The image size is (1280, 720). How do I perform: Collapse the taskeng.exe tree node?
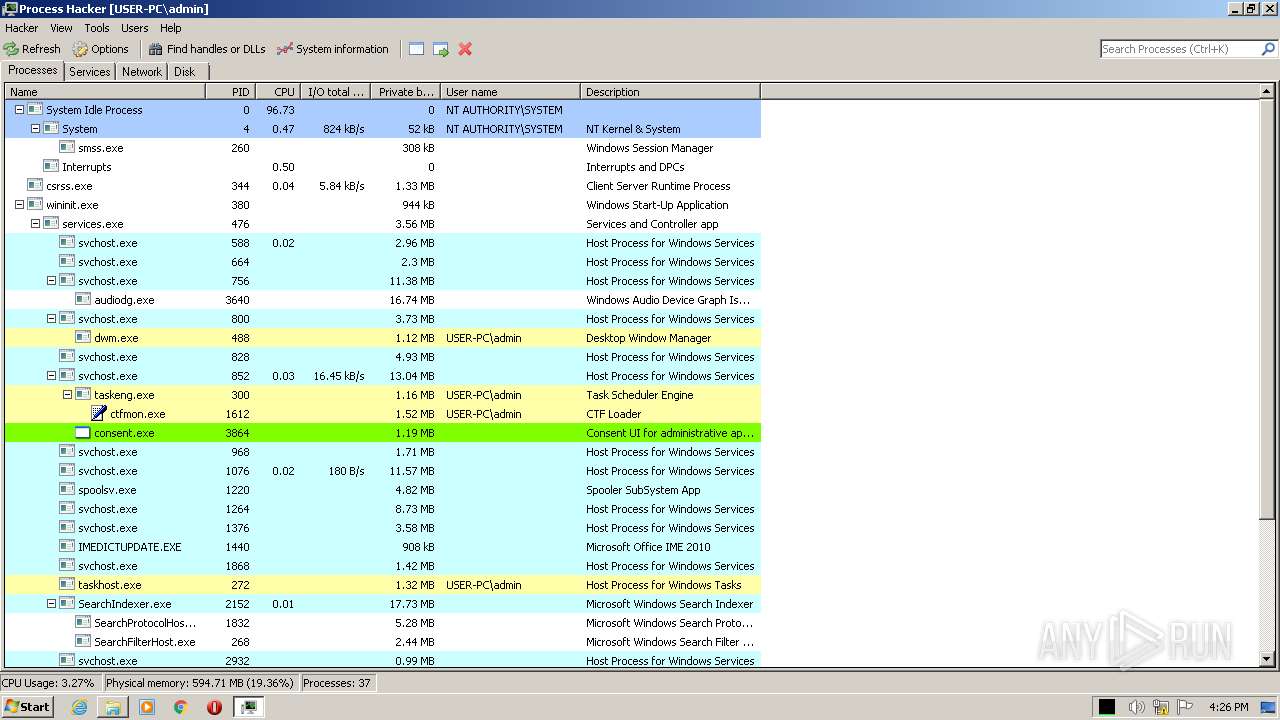[67, 395]
